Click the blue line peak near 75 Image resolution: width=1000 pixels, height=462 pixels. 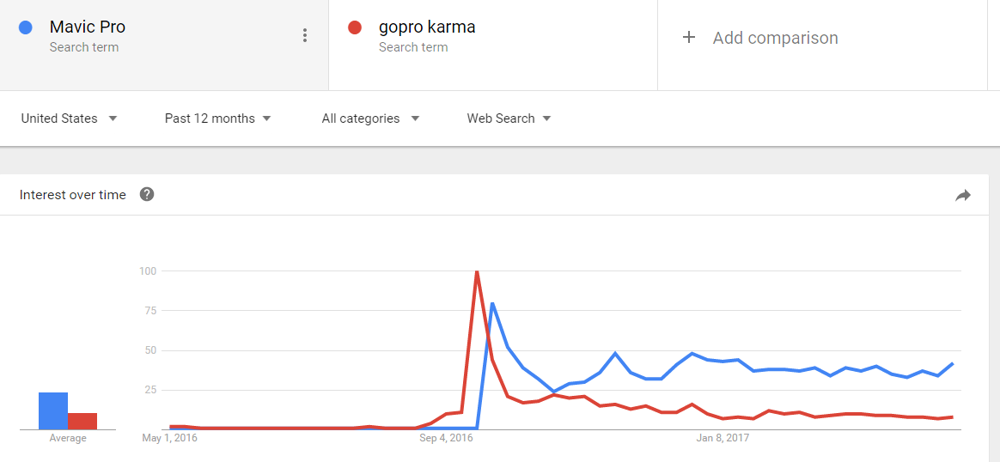coord(492,304)
